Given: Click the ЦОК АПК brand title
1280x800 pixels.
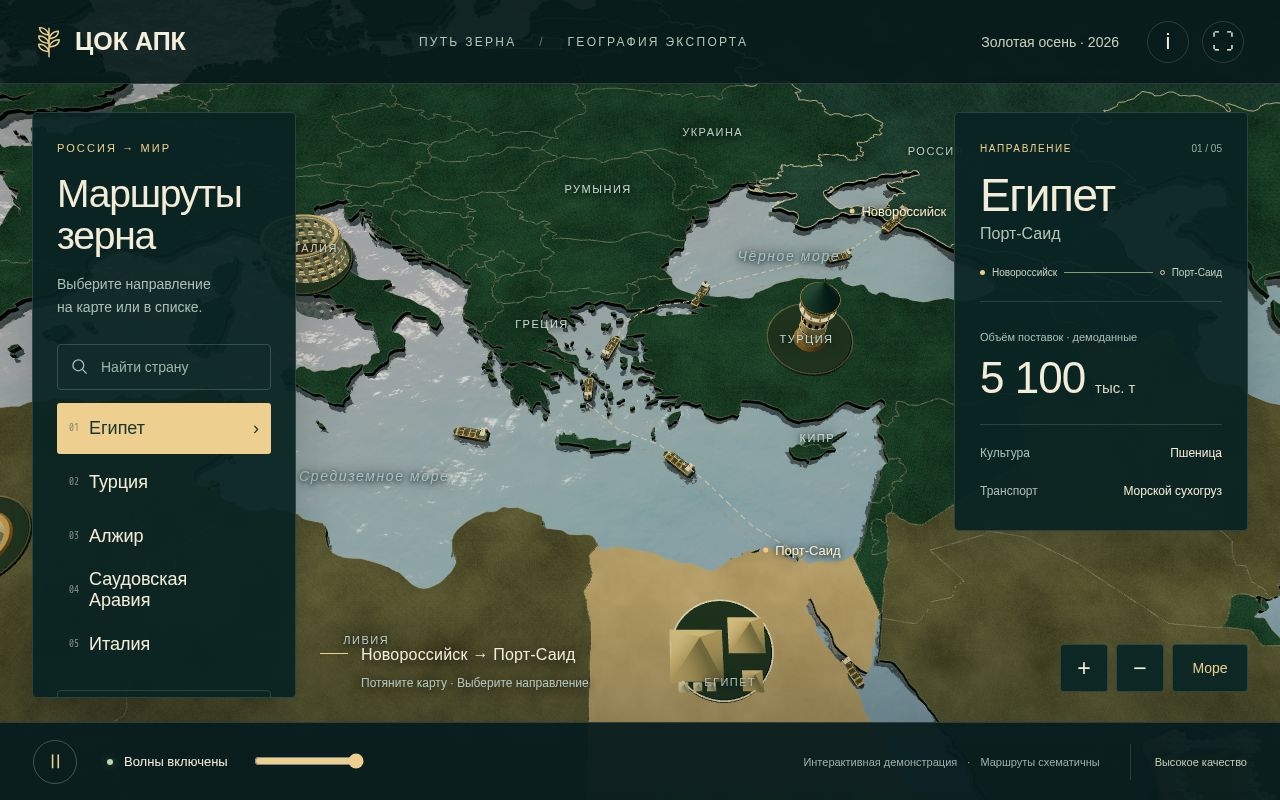Looking at the screenshot, I should click(x=130, y=42).
